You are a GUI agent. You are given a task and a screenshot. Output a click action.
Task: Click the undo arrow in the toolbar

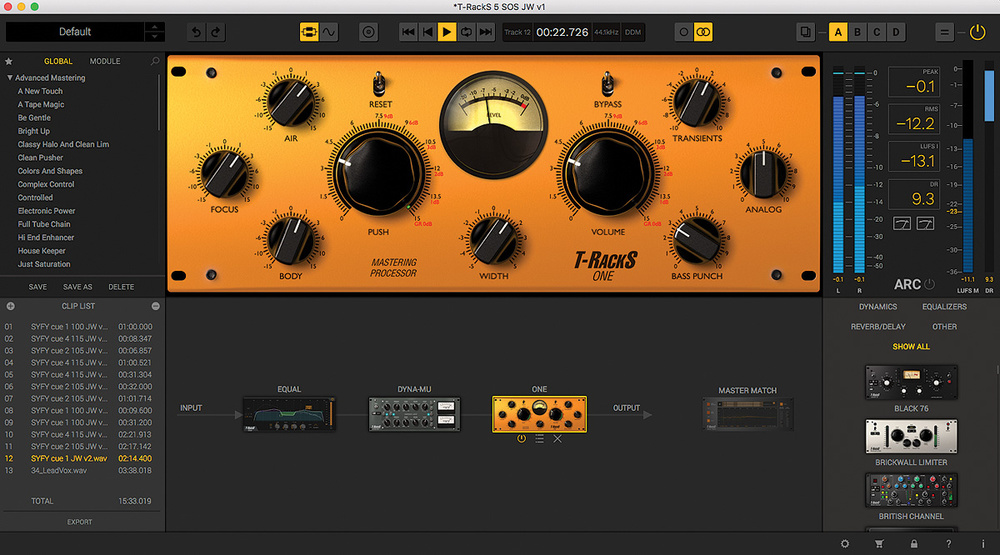(196, 33)
